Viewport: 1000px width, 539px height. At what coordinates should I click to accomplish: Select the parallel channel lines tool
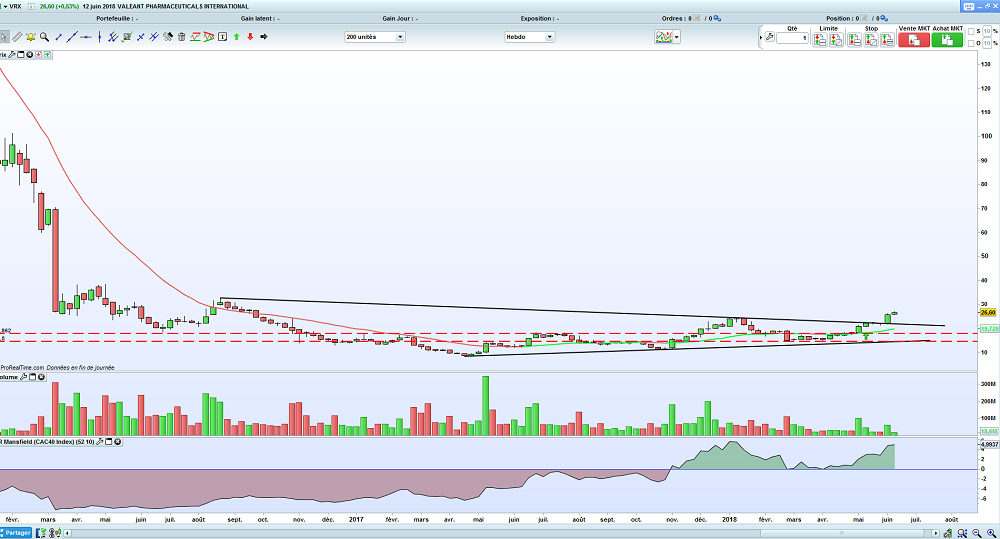(113, 37)
